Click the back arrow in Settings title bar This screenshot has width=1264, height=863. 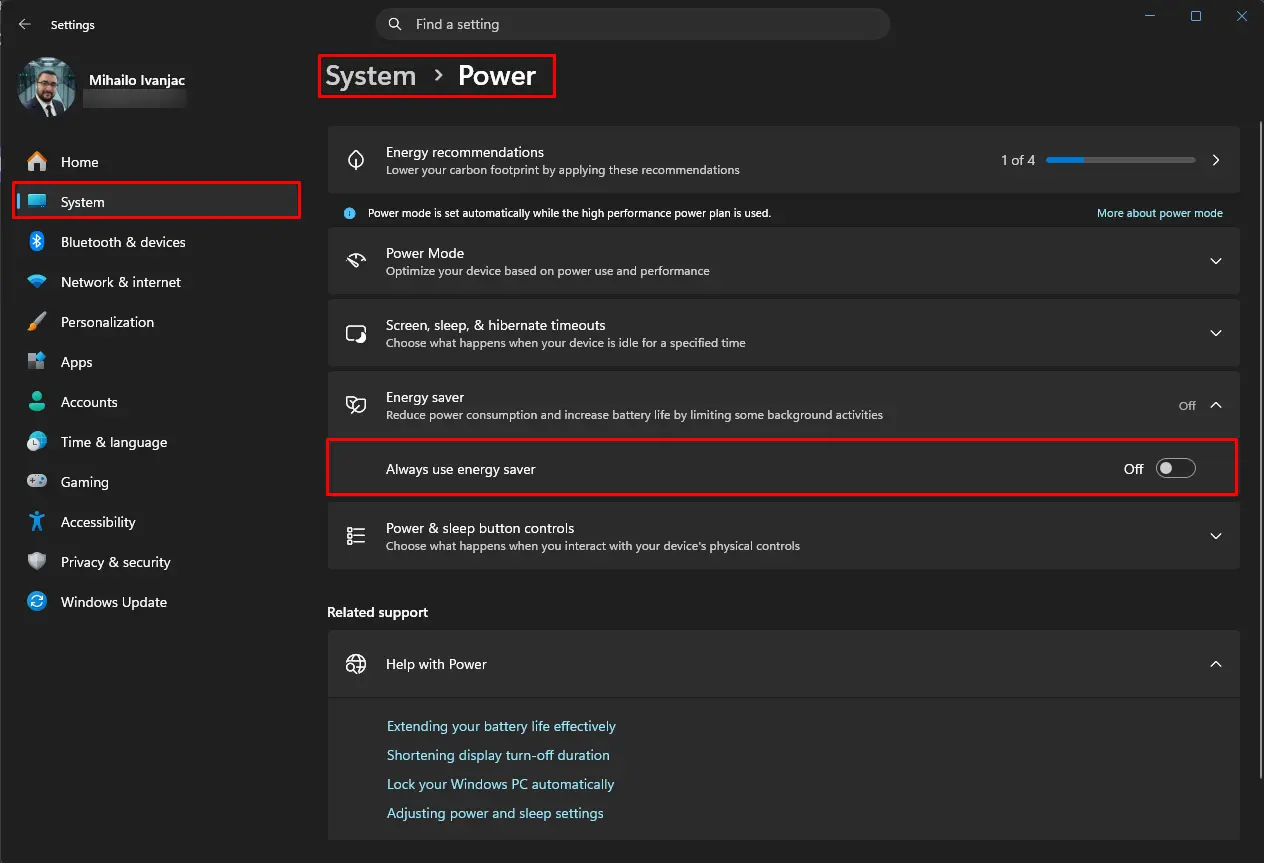point(25,24)
